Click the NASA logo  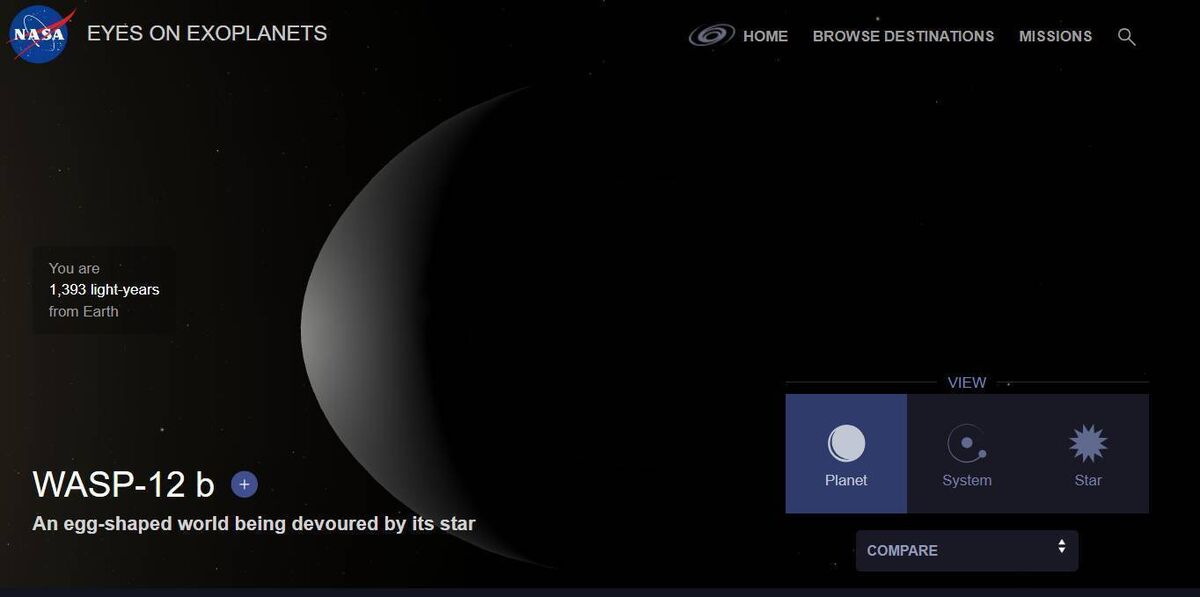(39, 35)
